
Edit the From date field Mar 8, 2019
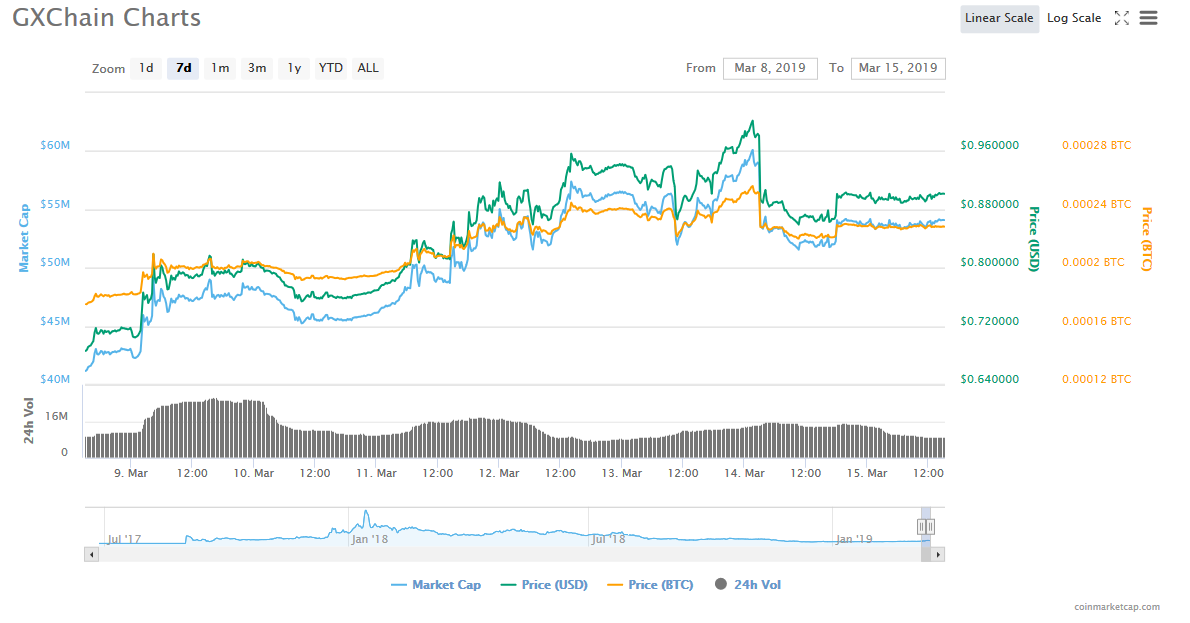tap(770, 68)
